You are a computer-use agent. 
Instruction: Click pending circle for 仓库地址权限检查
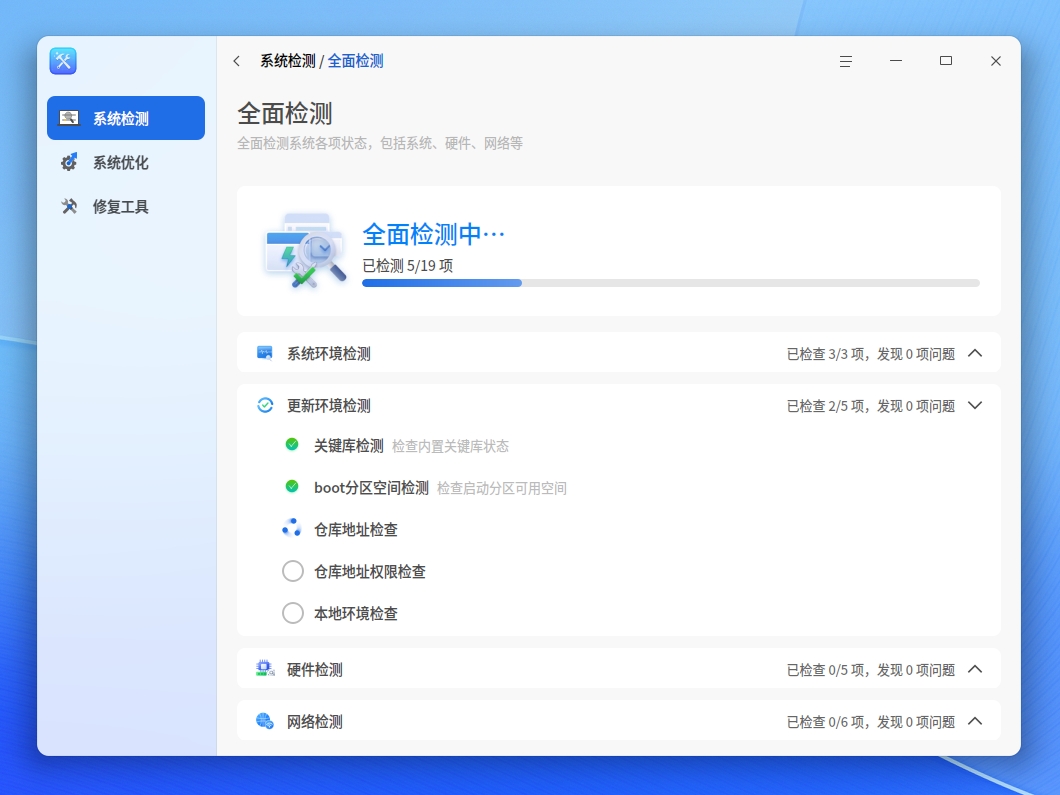(293, 571)
